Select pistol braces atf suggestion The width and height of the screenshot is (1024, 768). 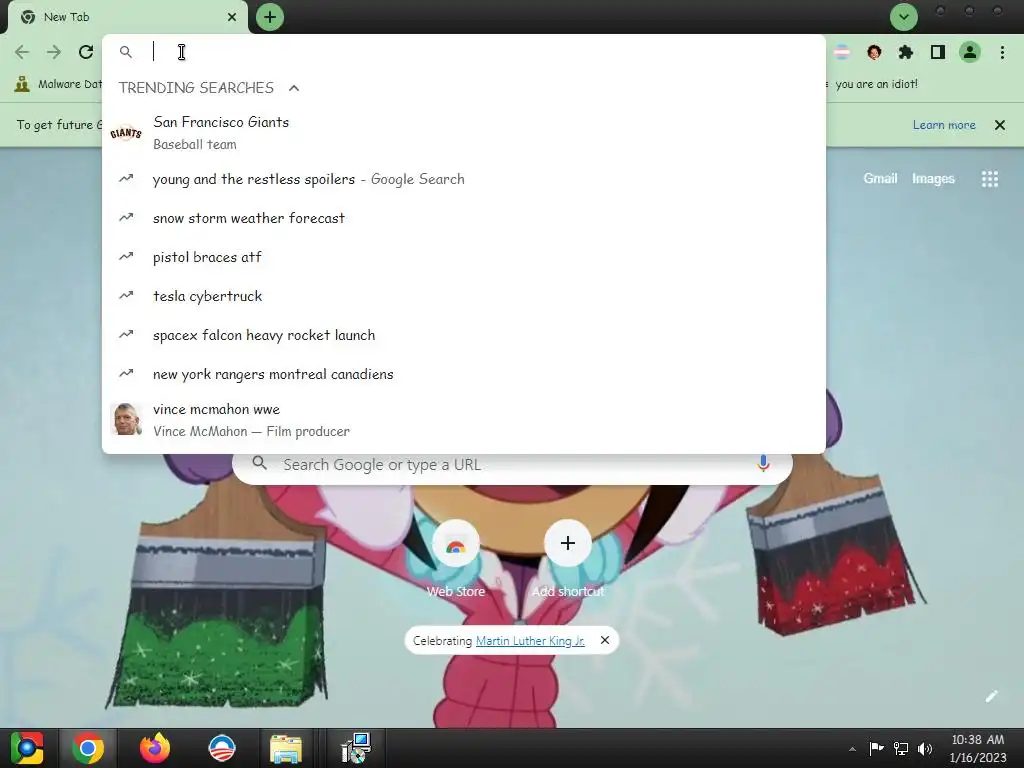[x=464, y=257]
